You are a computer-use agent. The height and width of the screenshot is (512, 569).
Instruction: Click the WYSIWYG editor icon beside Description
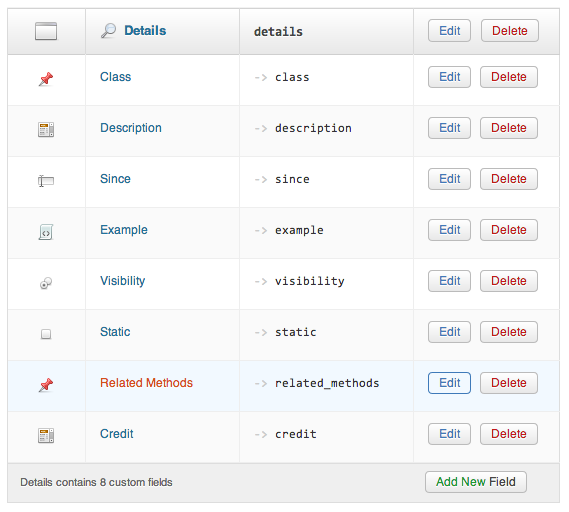(x=46, y=130)
